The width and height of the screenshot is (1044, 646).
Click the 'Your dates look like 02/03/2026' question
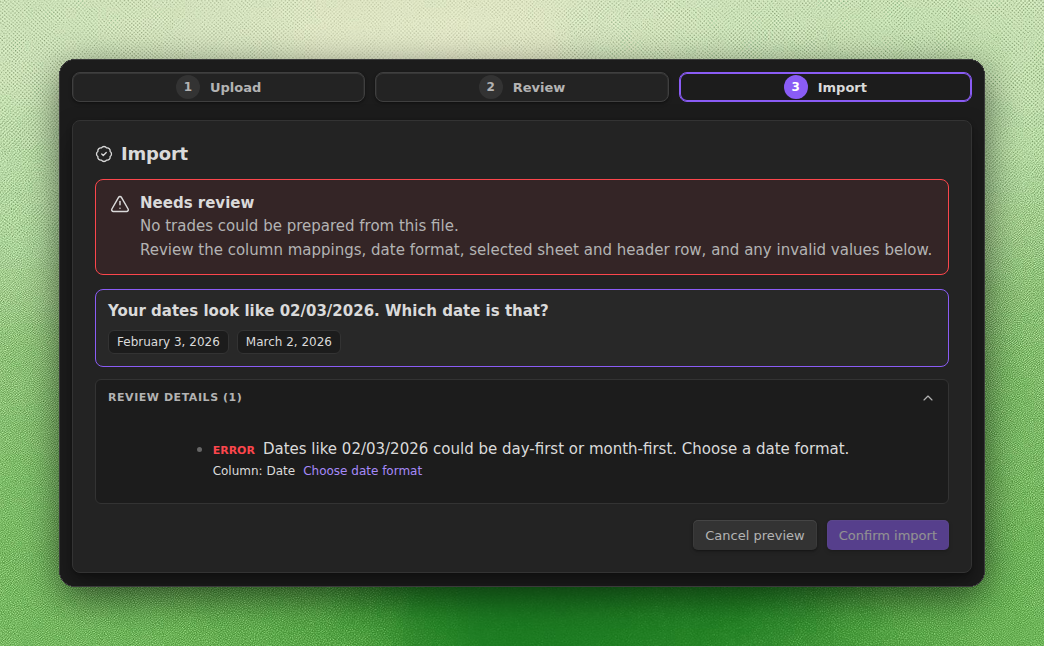(328, 310)
